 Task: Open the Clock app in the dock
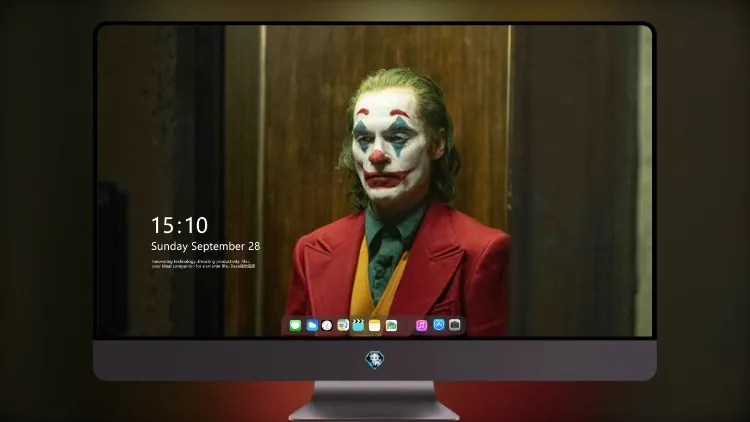pos(327,325)
